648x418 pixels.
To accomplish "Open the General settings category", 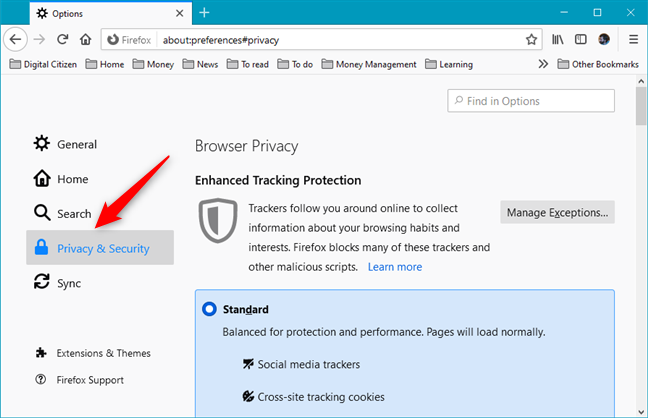I will pyautogui.click(x=100, y=144).
